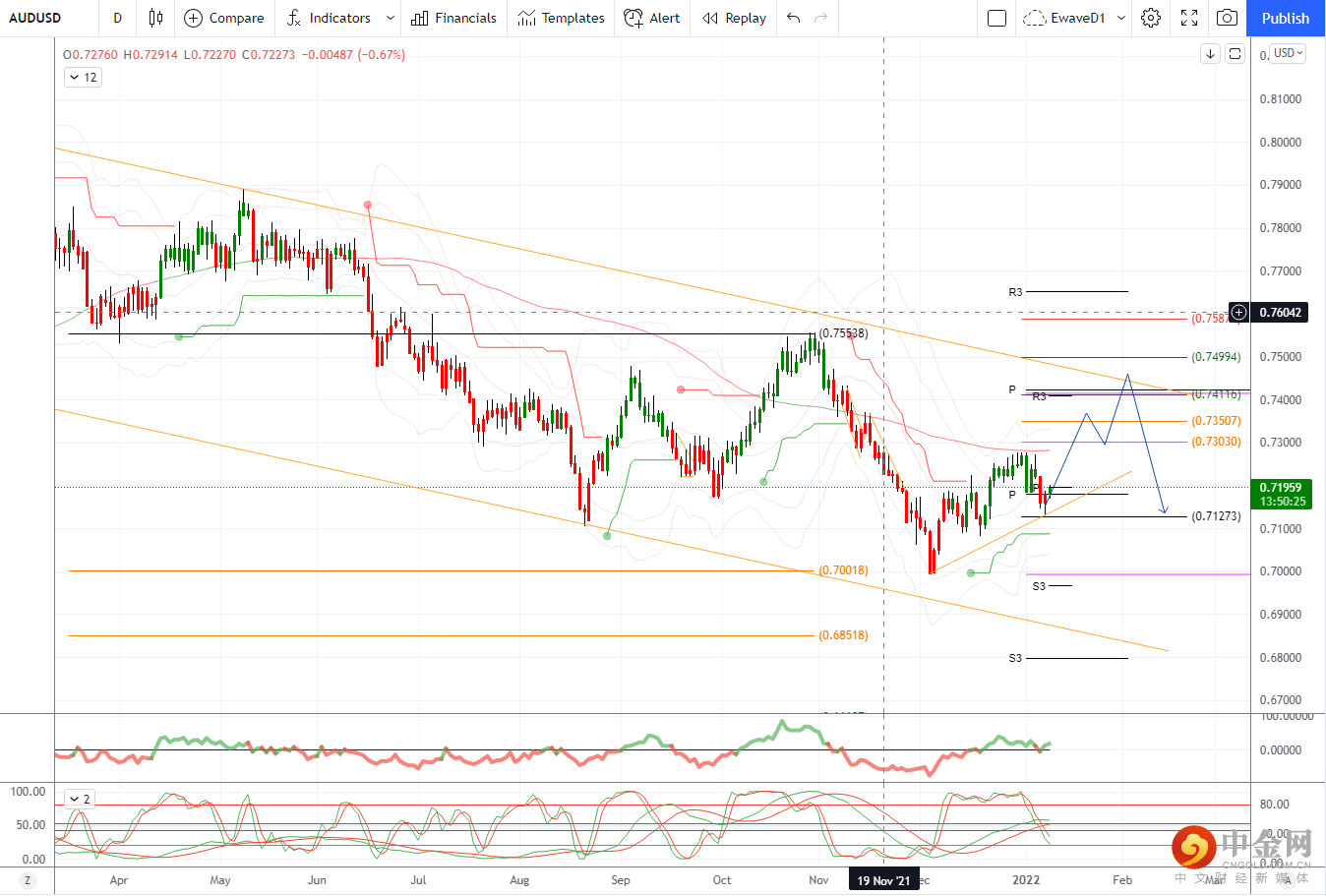
Task: Redo the last undone action
Action: click(820, 18)
